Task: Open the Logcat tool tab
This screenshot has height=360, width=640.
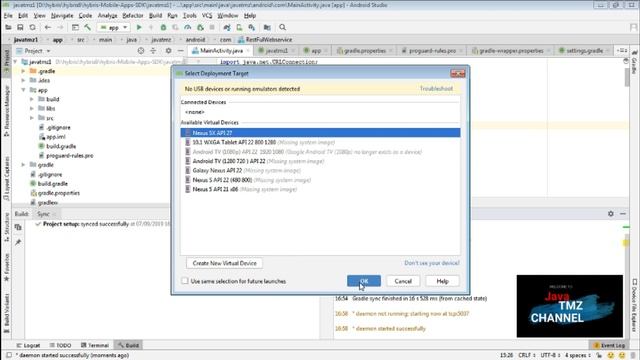Action: [28, 345]
